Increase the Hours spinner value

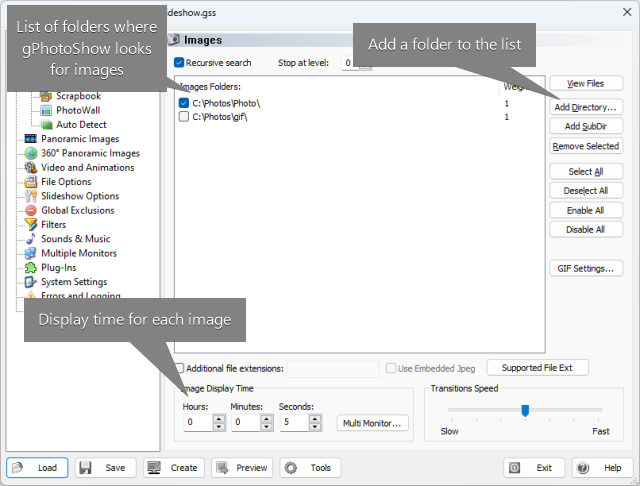(x=219, y=419)
